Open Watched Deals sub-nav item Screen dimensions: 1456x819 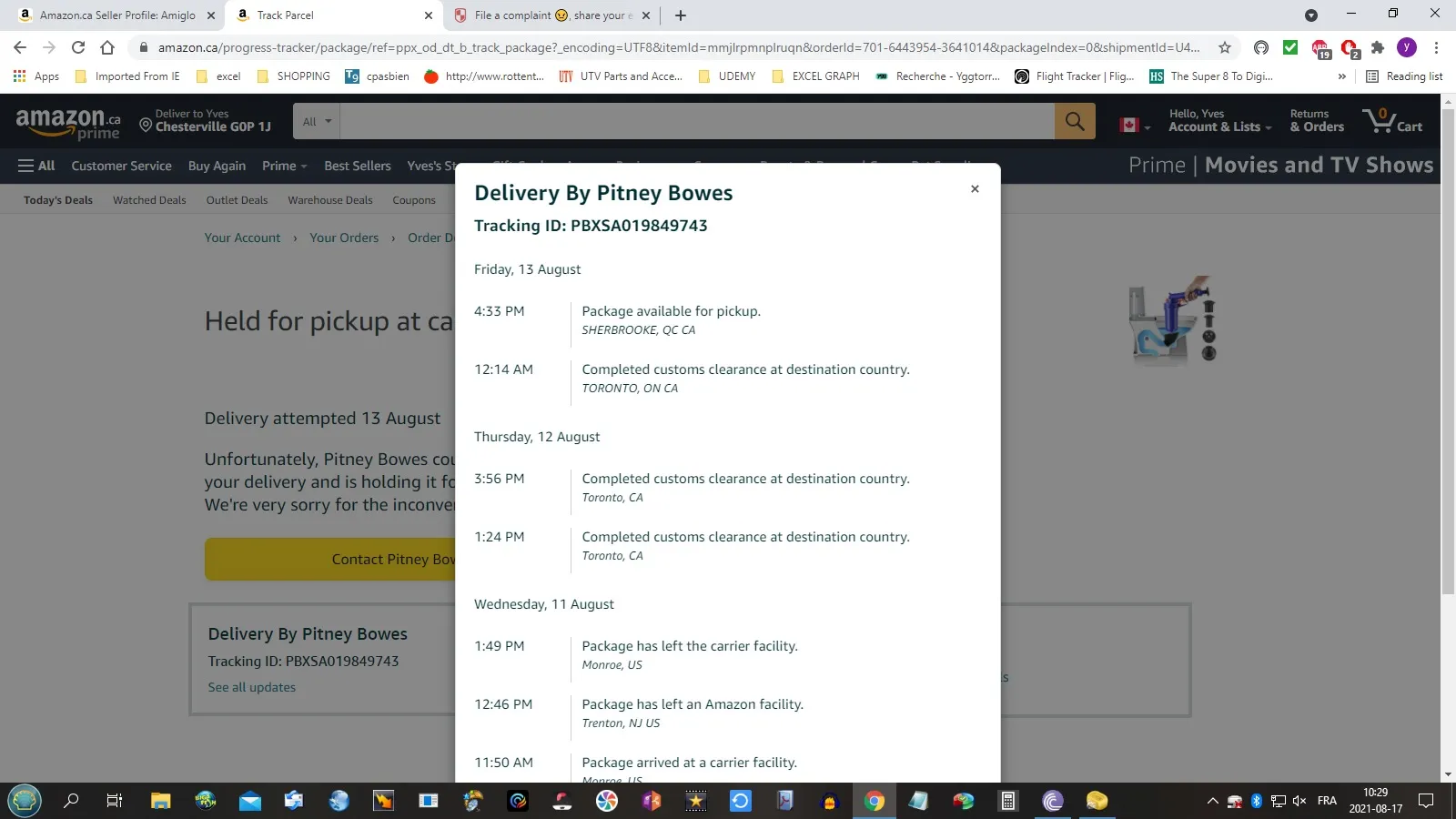[x=149, y=200]
